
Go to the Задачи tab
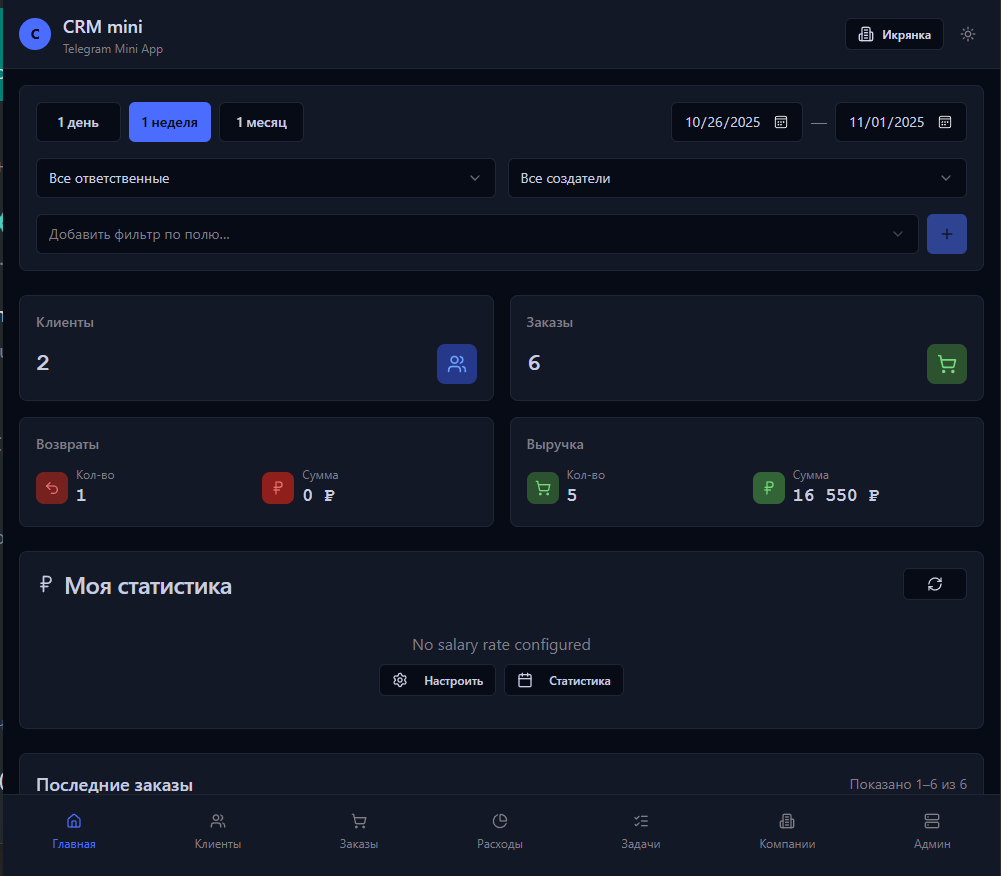641,831
